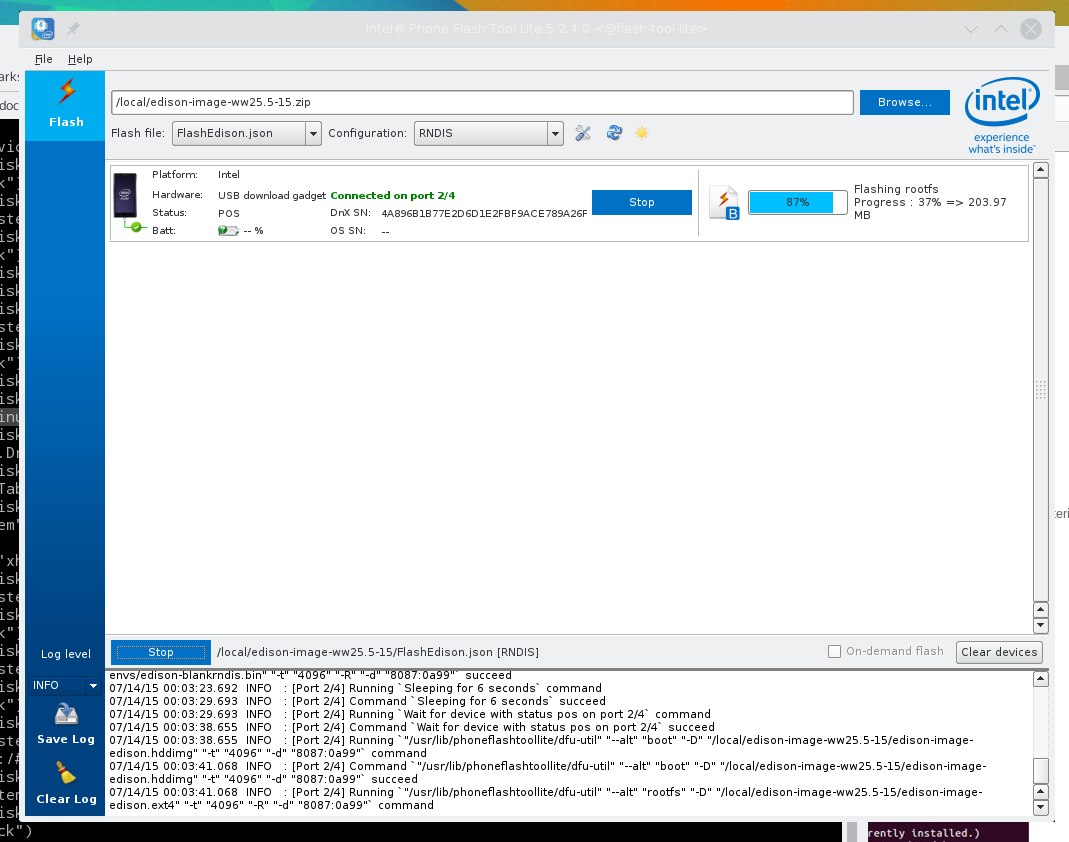Click the Clear Log label
Viewport: 1069px width, 842px height.
coord(66,799)
